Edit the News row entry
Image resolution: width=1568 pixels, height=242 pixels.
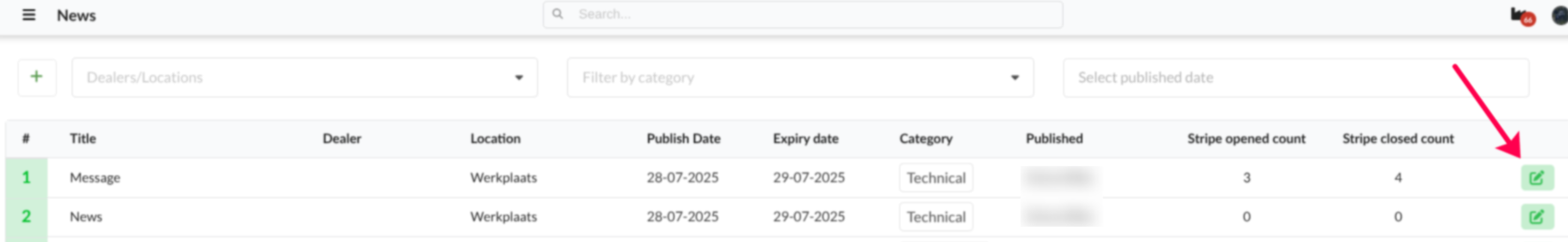[1536, 216]
